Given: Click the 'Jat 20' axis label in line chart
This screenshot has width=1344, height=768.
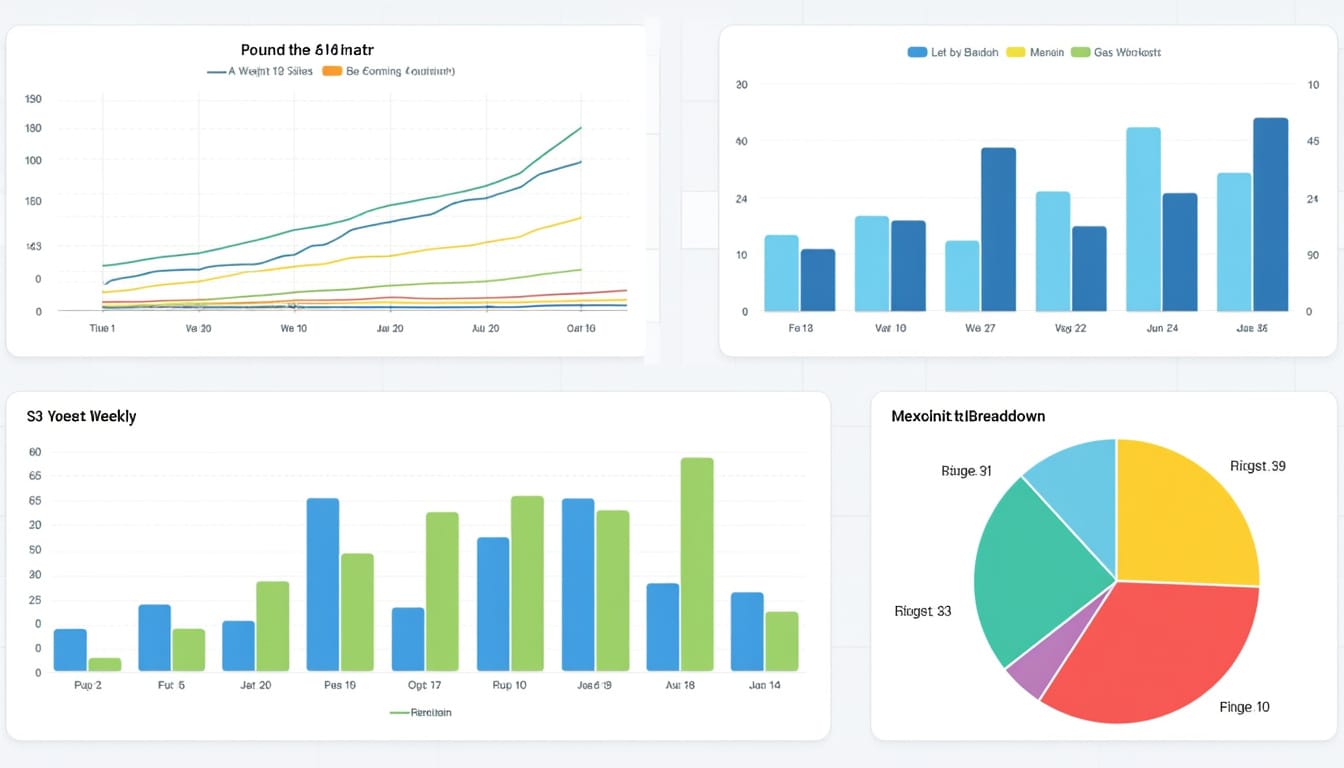Looking at the screenshot, I should pos(389,328).
